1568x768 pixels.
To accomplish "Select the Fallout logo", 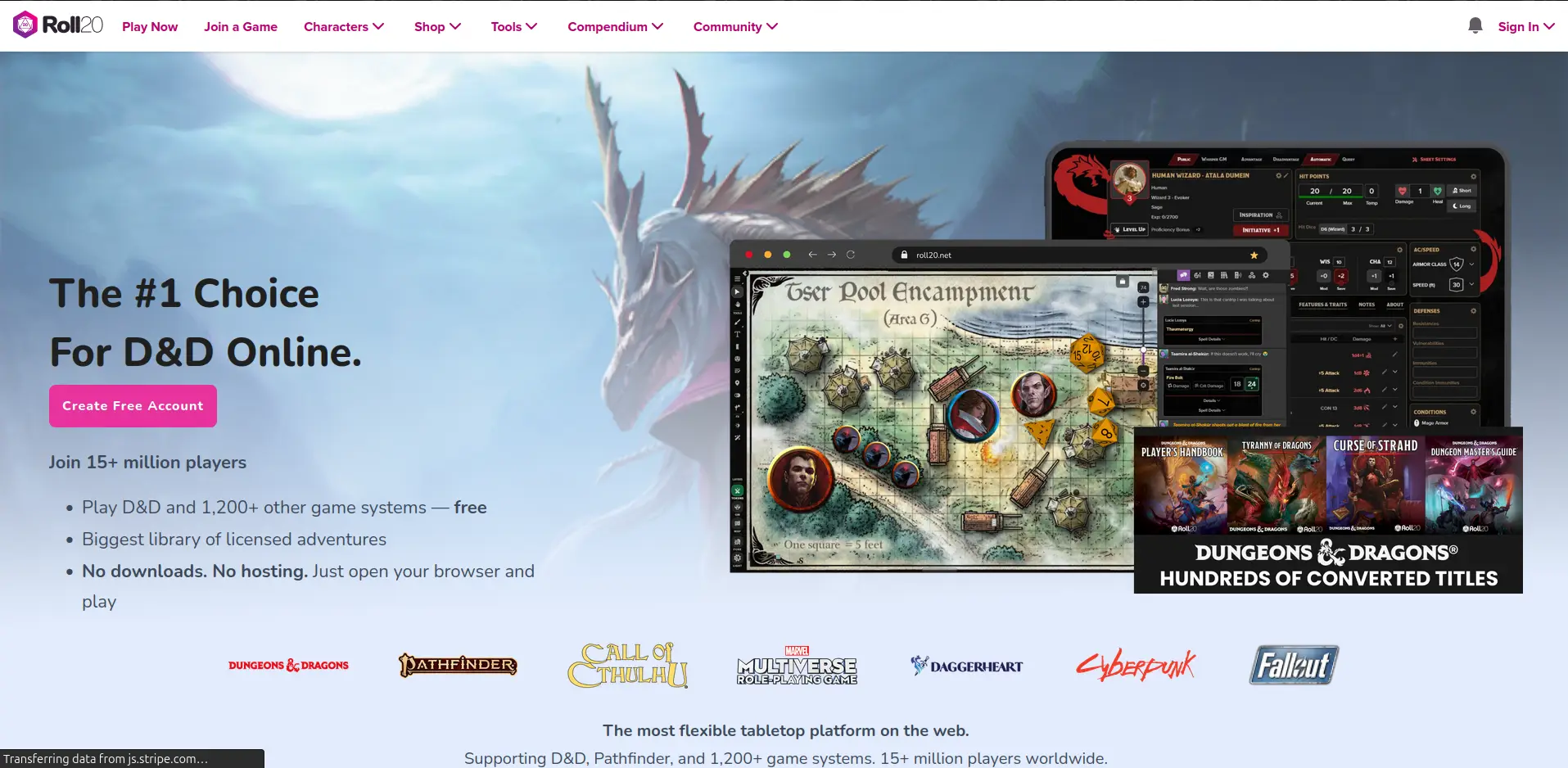I will coord(1294,665).
